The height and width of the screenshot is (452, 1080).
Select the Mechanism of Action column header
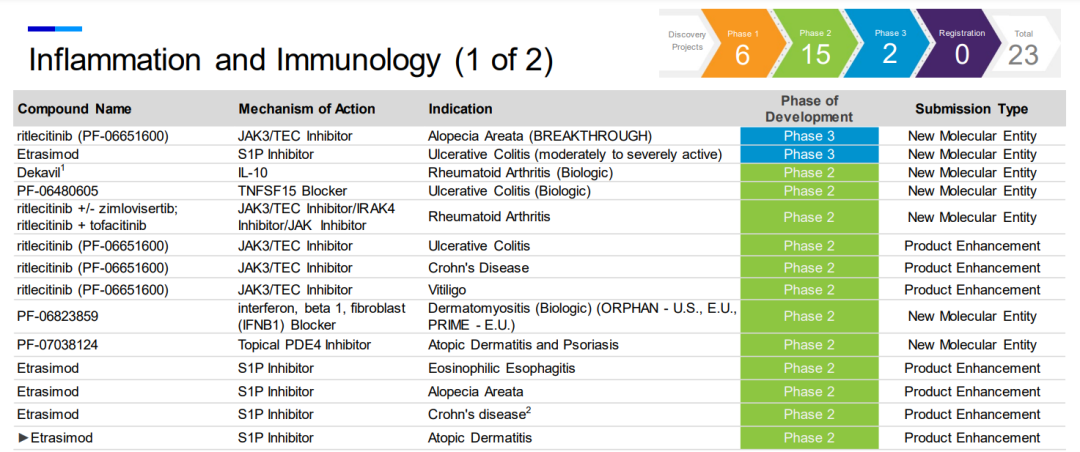pos(306,109)
